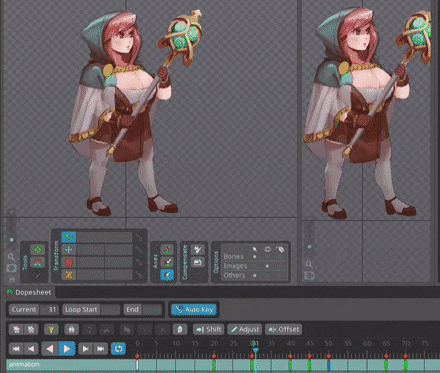Select the keyframe at frame 50

[x=329, y=356]
